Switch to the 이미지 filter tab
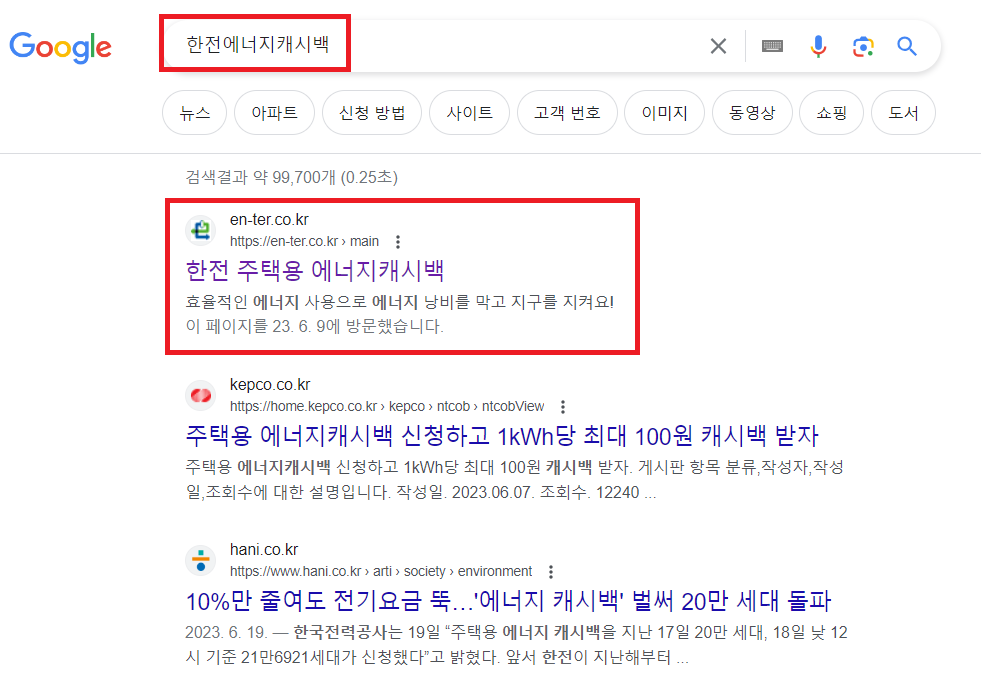 pyautogui.click(x=664, y=112)
